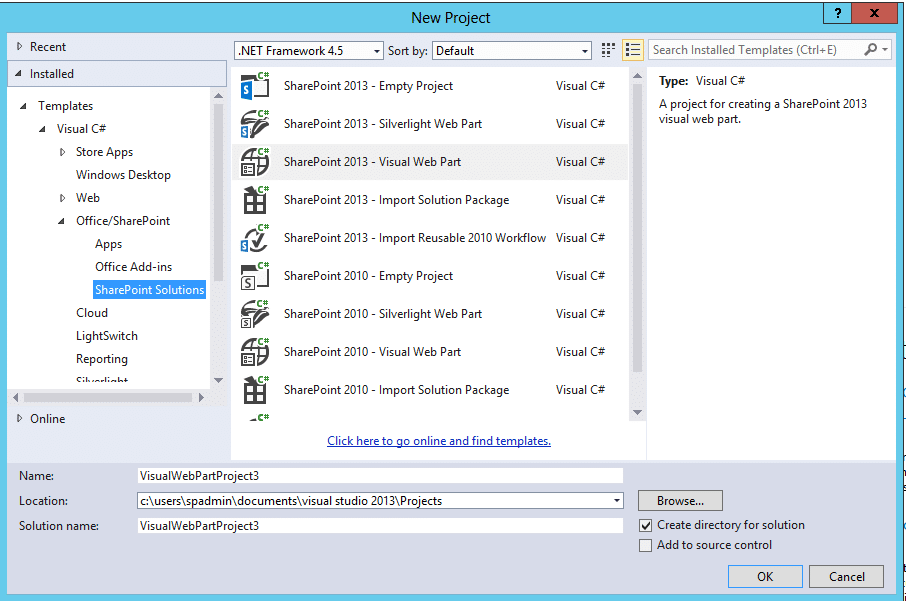This screenshot has width=906, height=601.
Task: Switch templates to medium list view
Action: [x=633, y=50]
